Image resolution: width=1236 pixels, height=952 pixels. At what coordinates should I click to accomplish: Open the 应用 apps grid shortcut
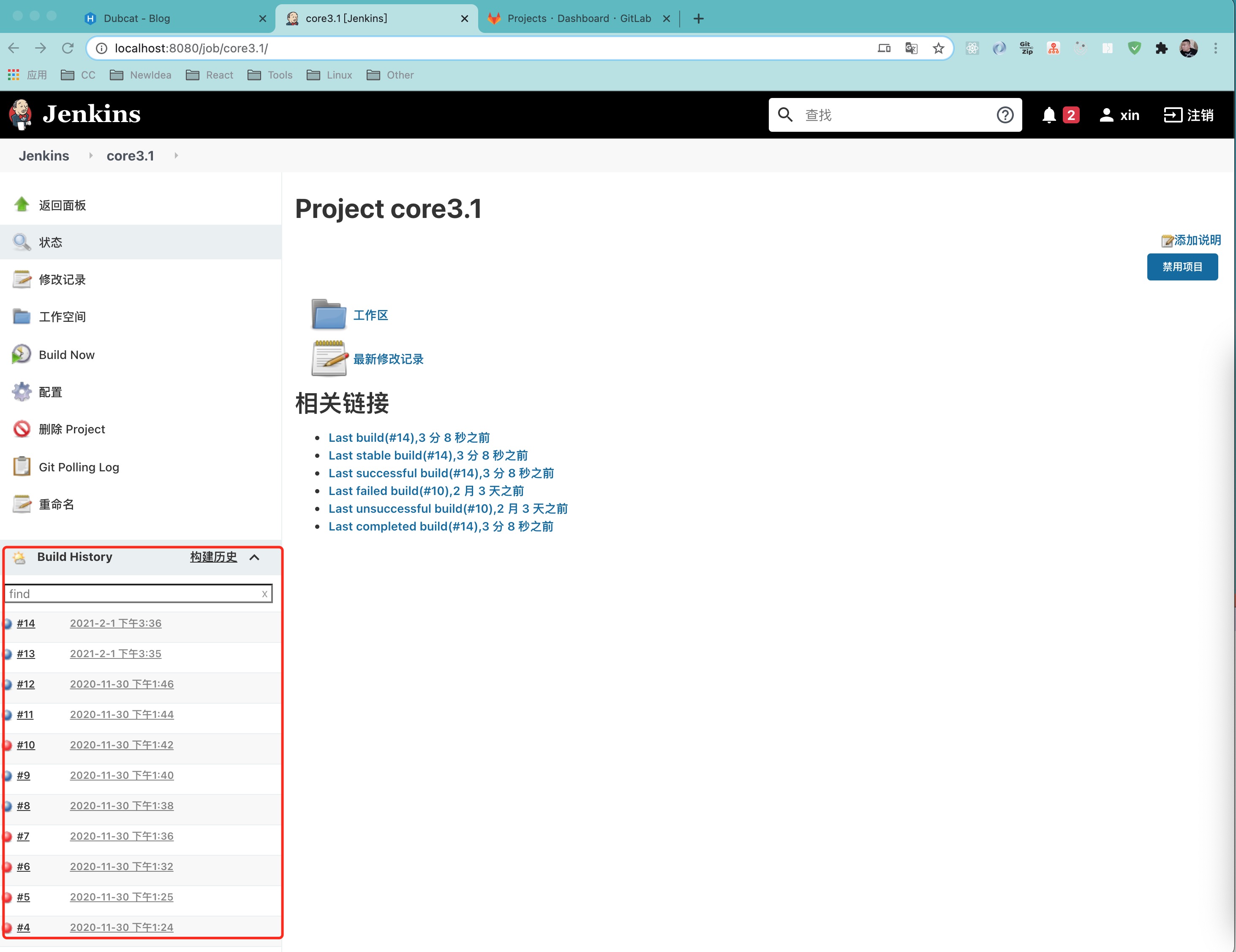pyautogui.click(x=27, y=75)
